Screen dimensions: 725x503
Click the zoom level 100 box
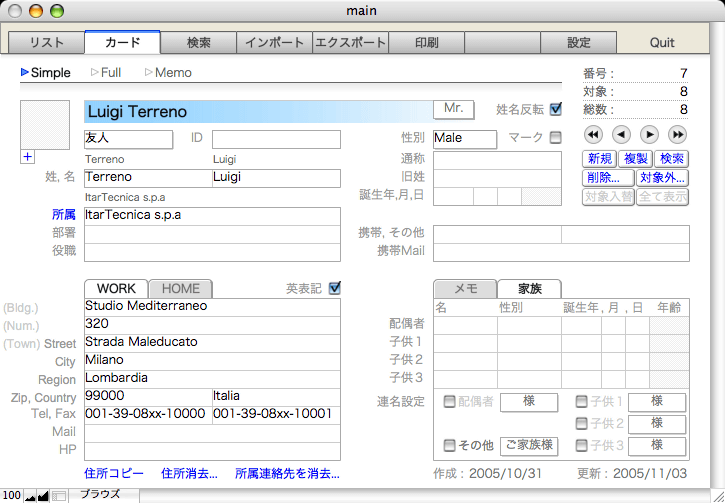point(11,496)
